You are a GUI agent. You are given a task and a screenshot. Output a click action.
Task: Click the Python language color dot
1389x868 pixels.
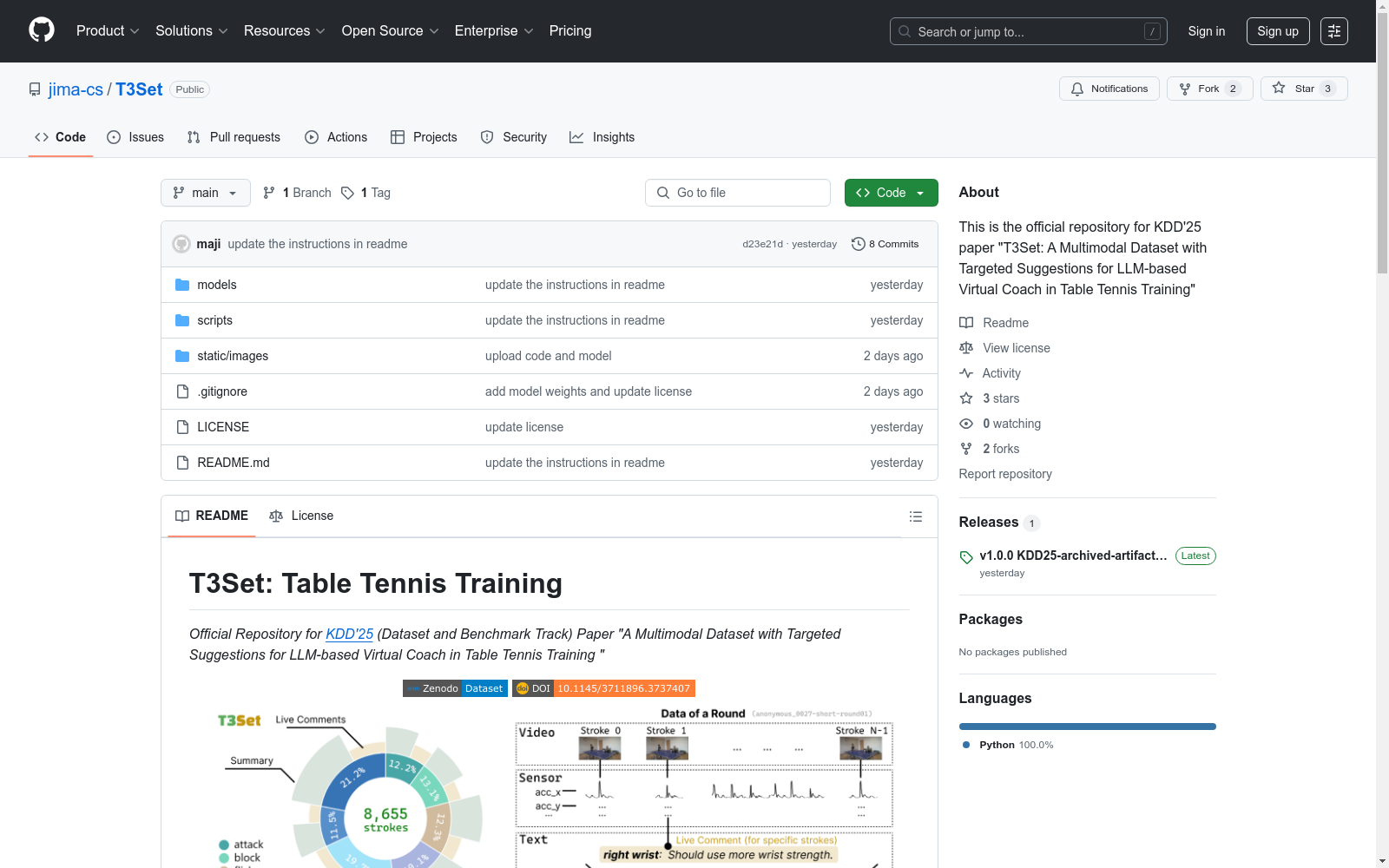[x=966, y=745]
